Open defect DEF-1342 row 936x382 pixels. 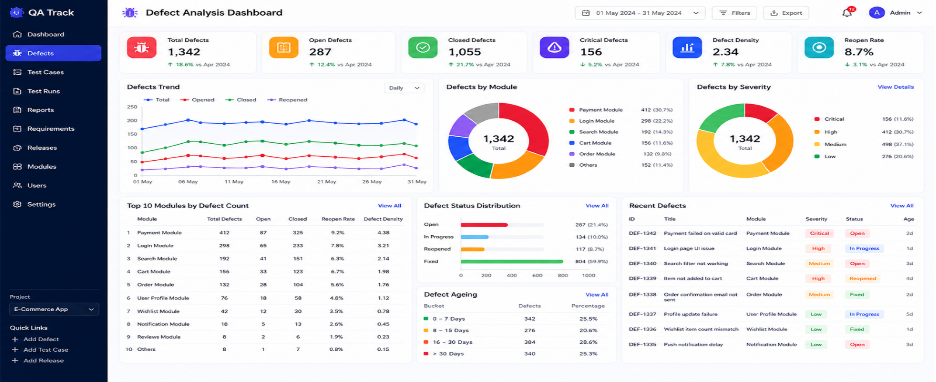[x=771, y=233]
